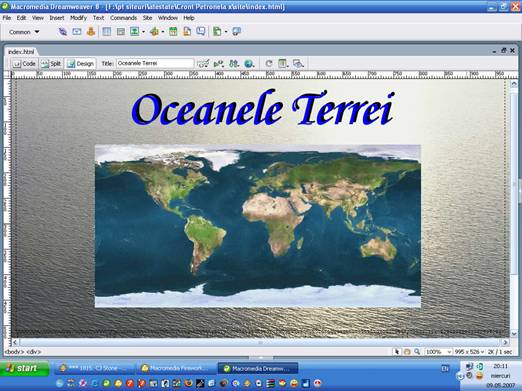The width and height of the screenshot is (522, 391).
Task: Open the window size 995 x 526 dropdown
Action: coord(469,352)
